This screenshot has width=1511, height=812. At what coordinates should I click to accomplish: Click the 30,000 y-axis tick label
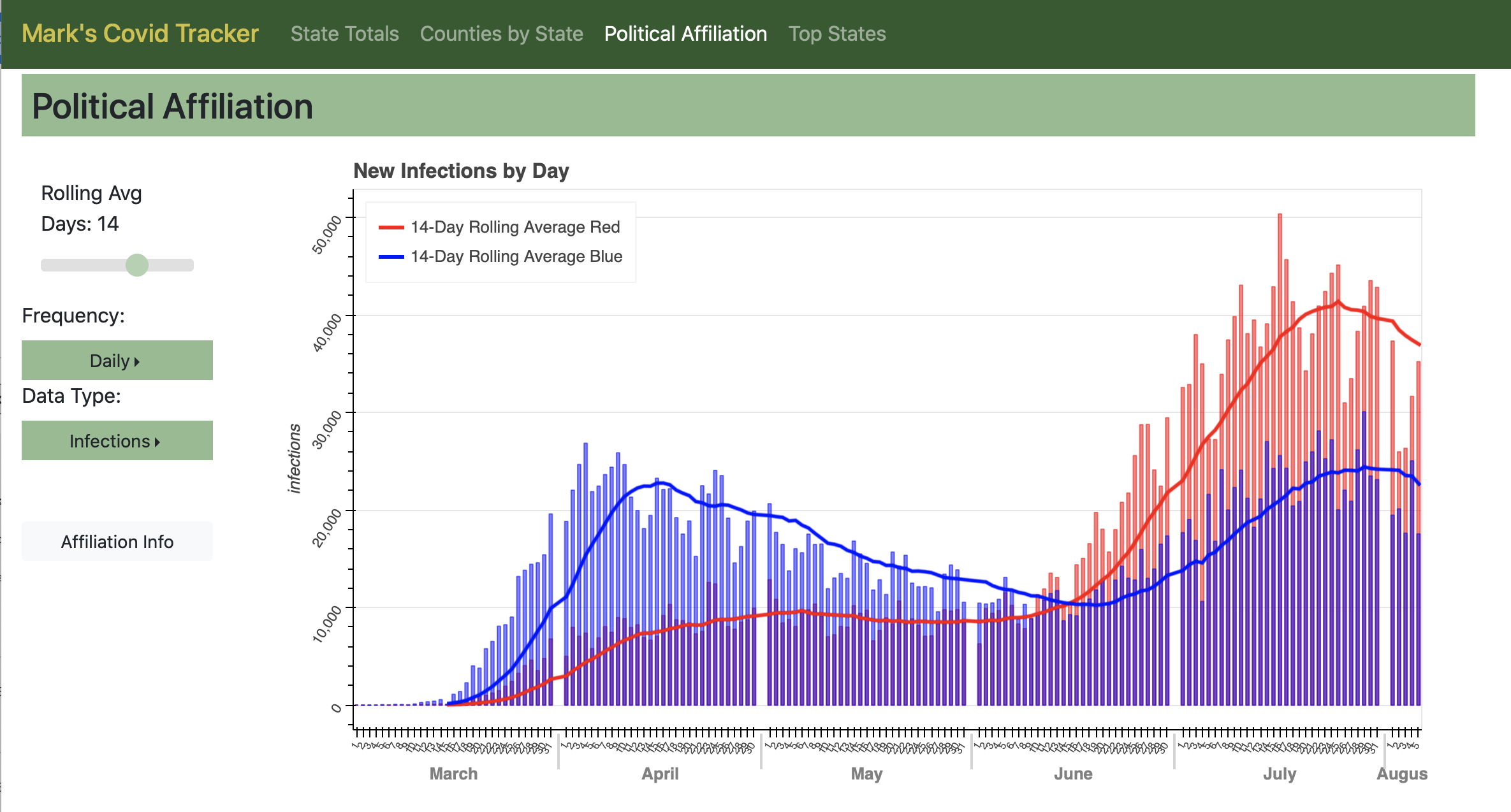tap(327, 430)
